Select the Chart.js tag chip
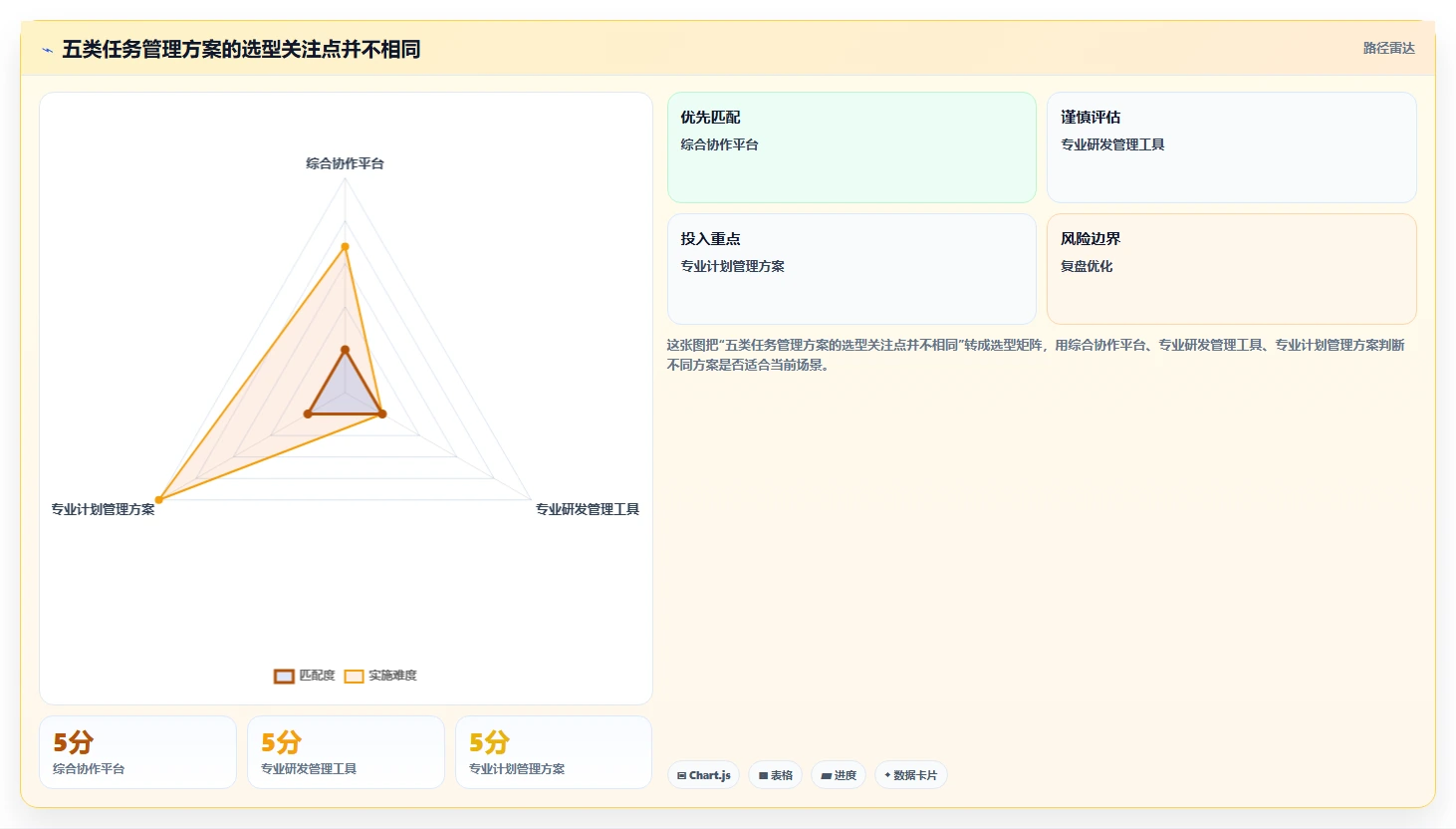The image size is (1456, 829). pyautogui.click(x=703, y=775)
